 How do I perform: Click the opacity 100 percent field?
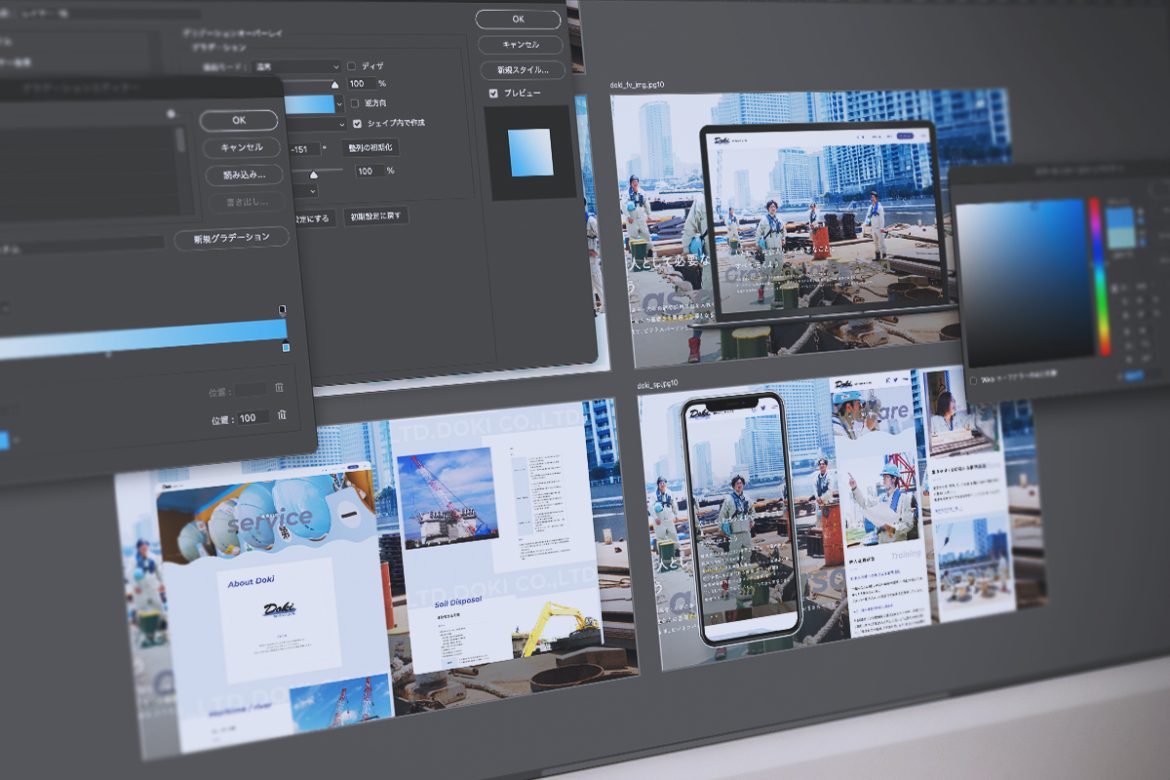tap(360, 84)
